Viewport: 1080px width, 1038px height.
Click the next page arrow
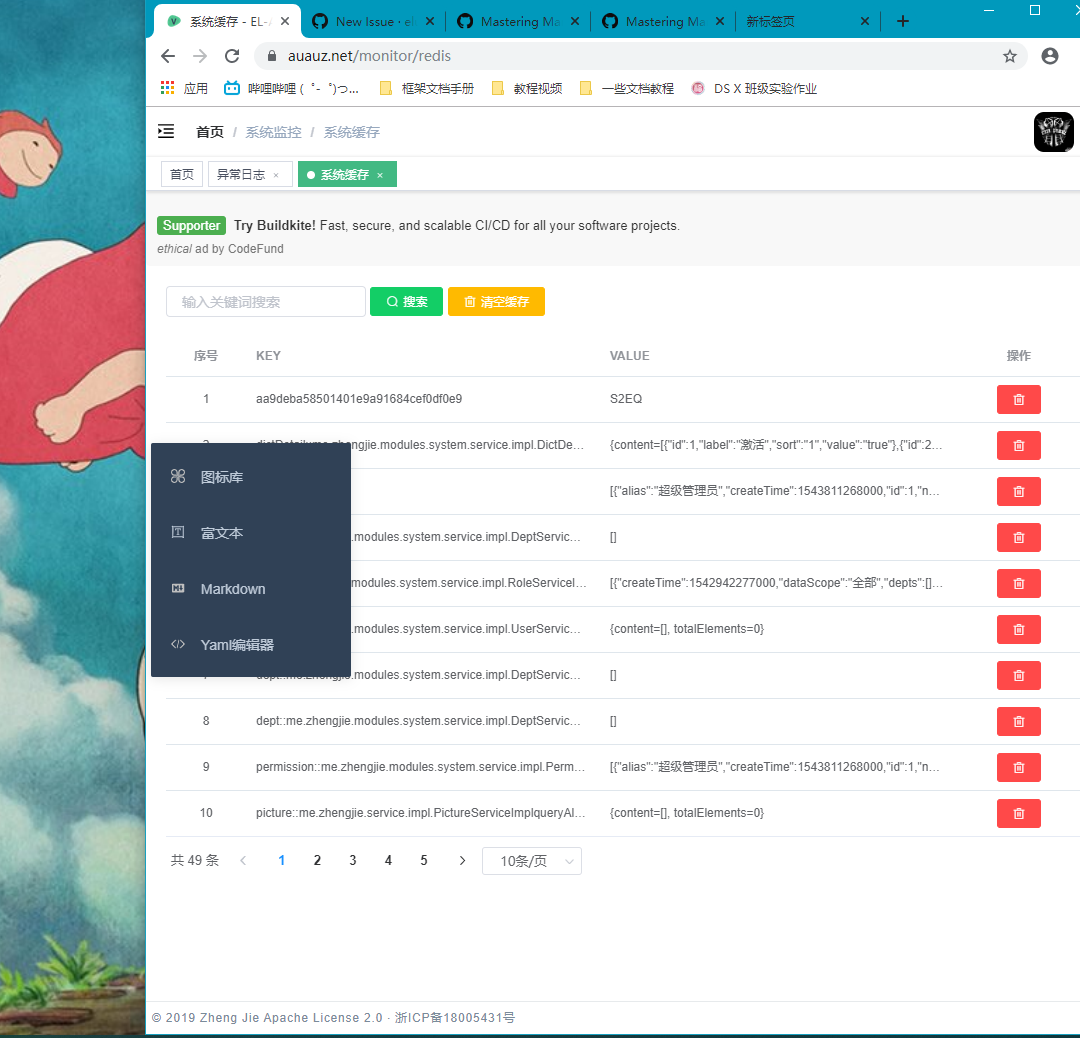coord(462,860)
